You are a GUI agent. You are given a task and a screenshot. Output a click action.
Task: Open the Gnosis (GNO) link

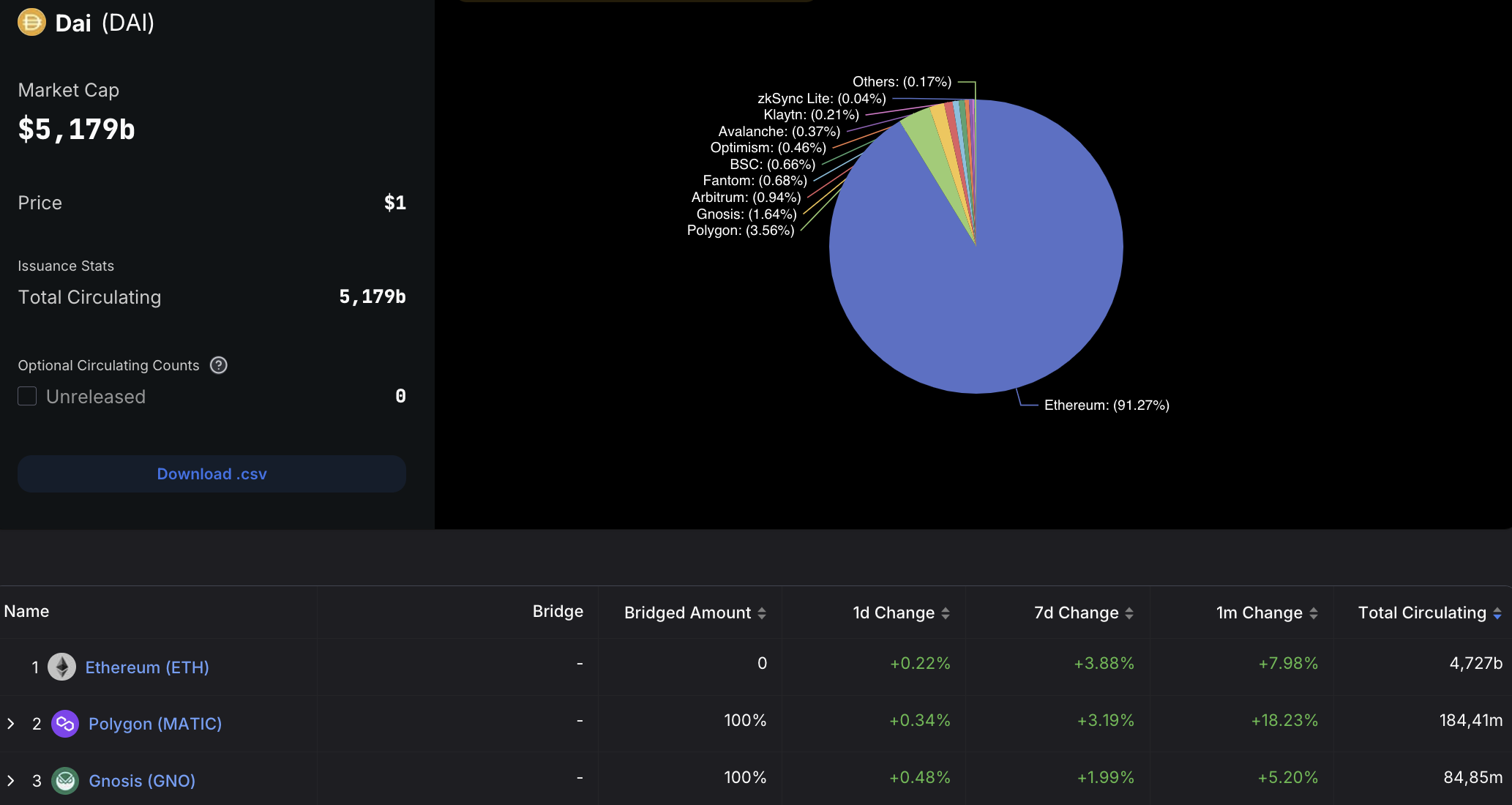tap(142, 781)
